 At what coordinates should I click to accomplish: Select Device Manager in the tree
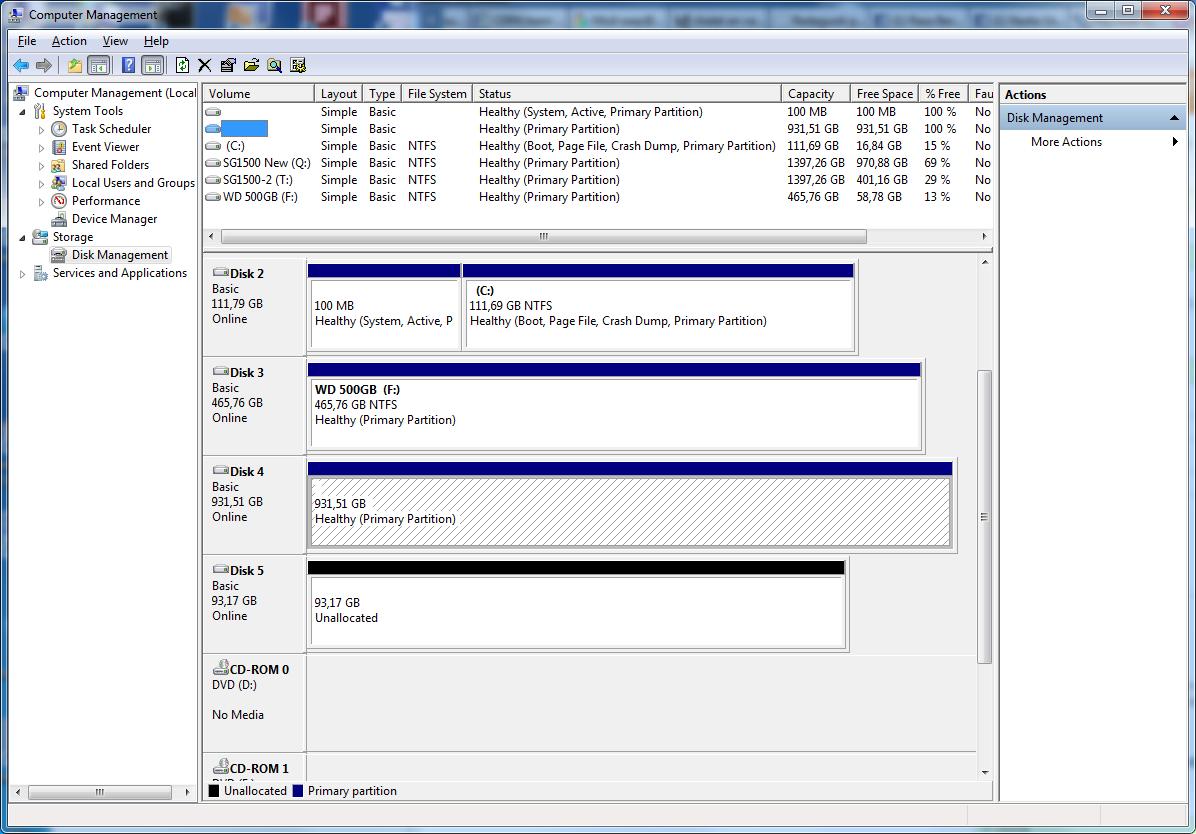114,219
